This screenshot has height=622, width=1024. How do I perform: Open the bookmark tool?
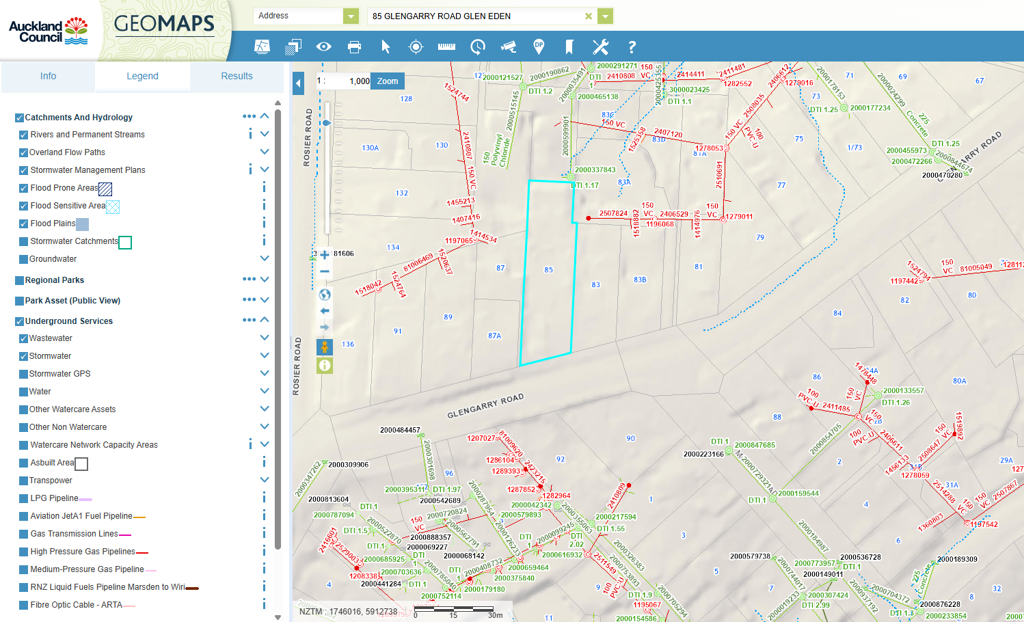pyautogui.click(x=569, y=46)
